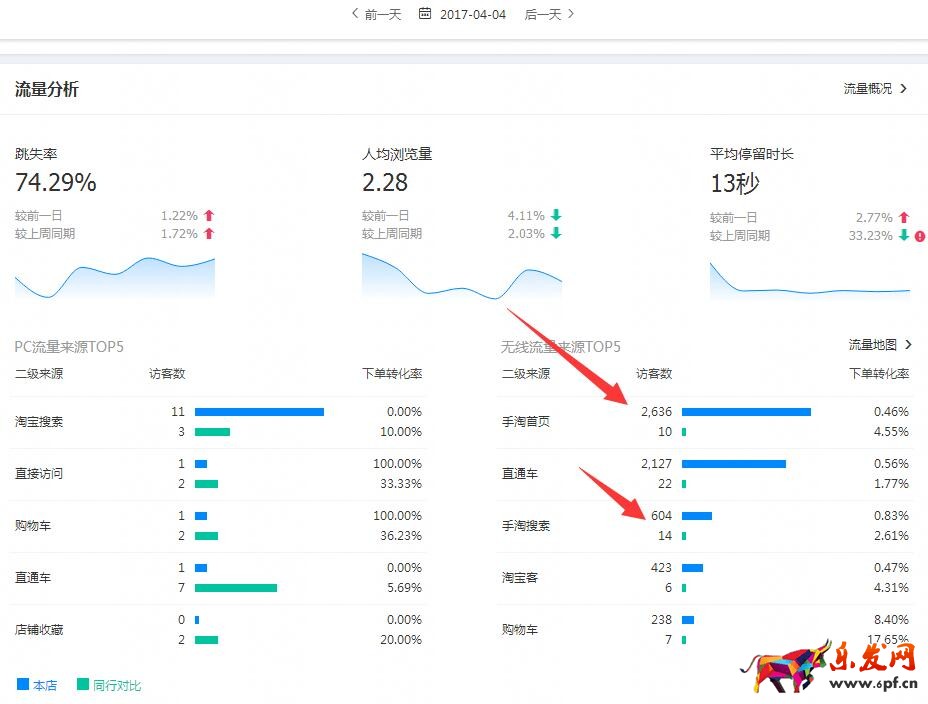Open 流量地图 traffic map link
The width and height of the screenshot is (928, 704).
[879, 345]
